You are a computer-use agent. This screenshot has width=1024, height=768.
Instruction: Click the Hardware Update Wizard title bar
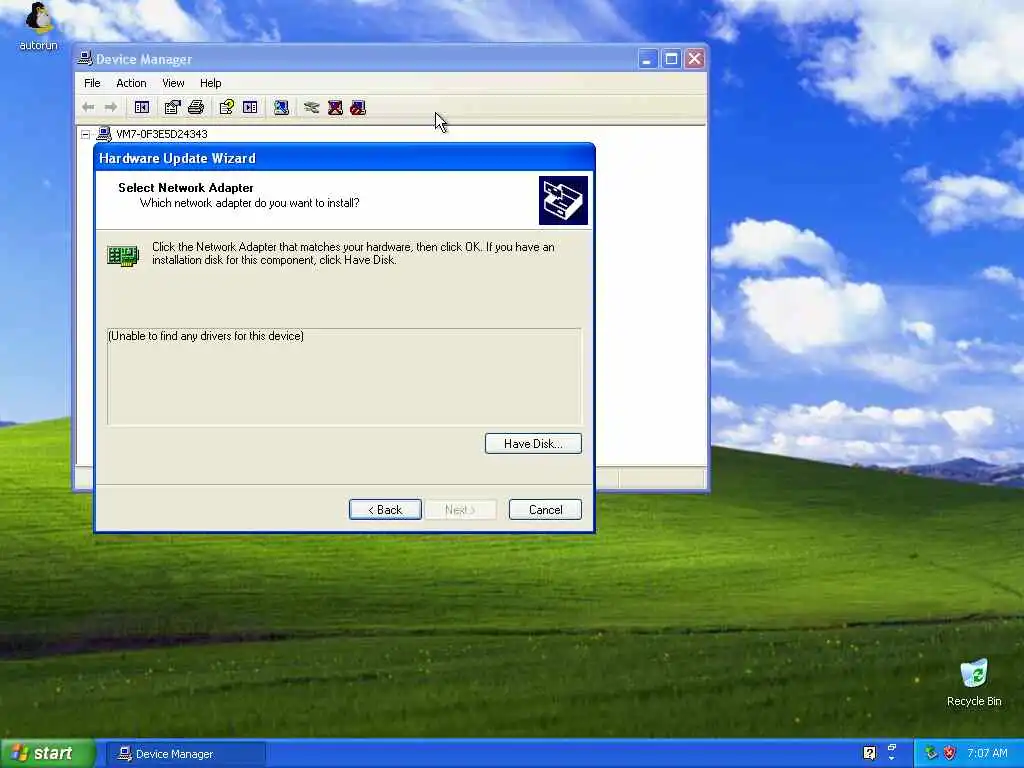(344, 158)
